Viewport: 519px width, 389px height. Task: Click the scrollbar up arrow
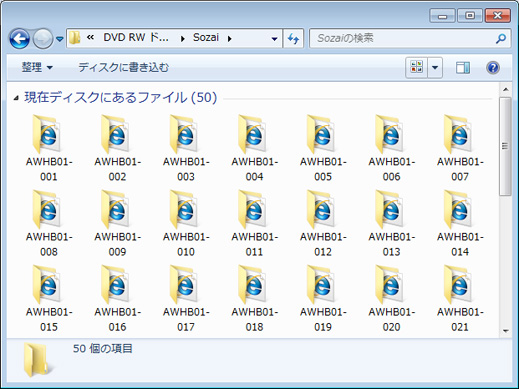point(505,89)
